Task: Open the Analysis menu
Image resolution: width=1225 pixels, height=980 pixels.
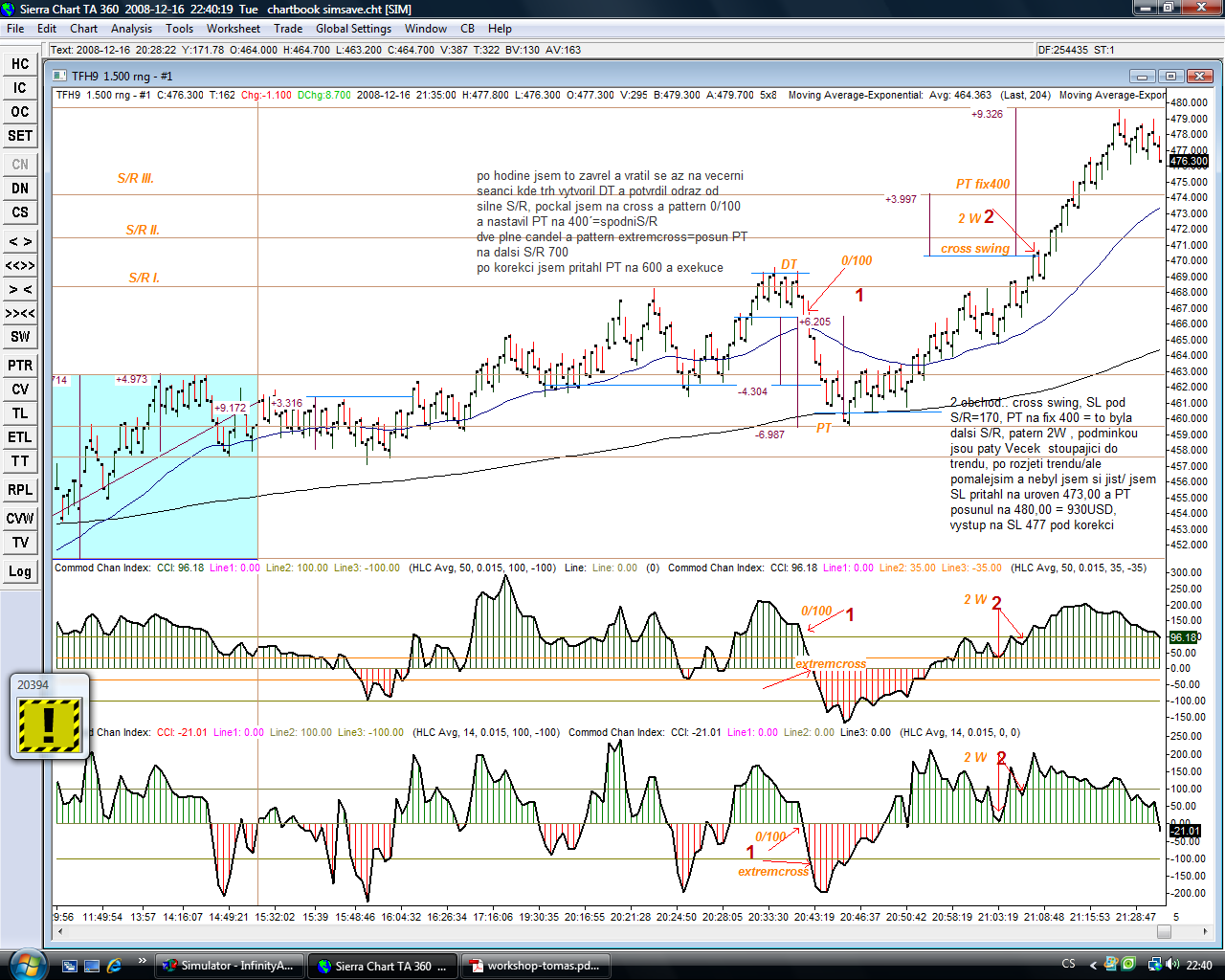Action: (131, 29)
